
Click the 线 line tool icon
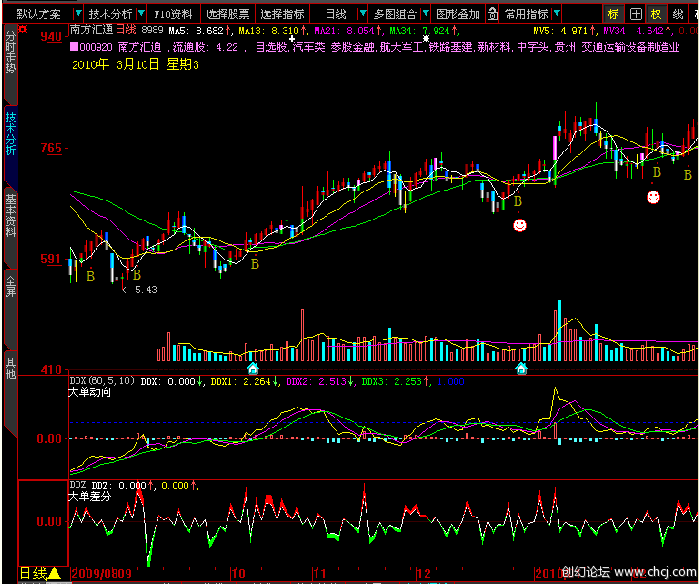pos(679,14)
